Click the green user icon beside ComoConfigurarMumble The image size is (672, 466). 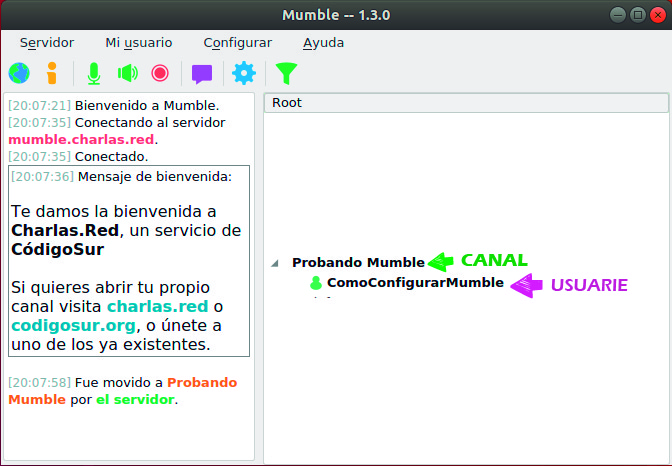click(x=316, y=283)
